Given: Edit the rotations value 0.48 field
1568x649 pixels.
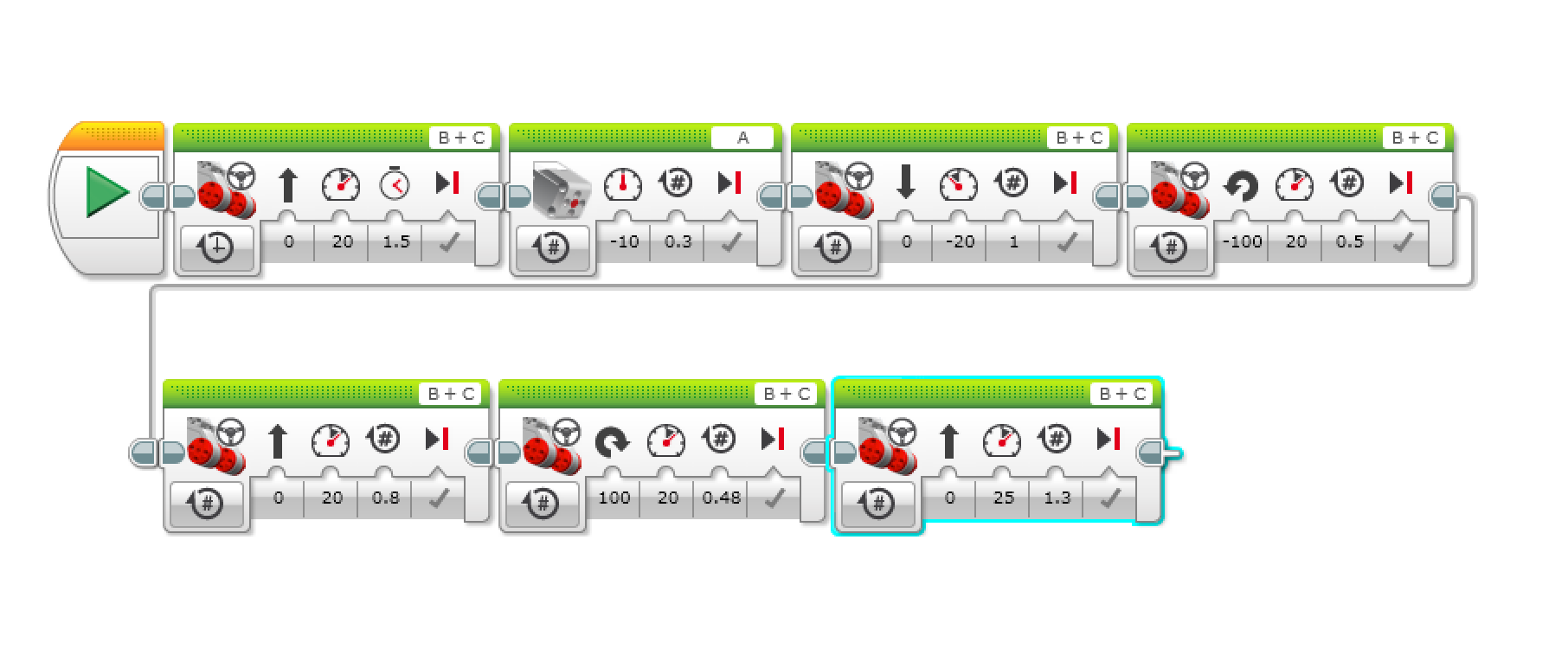Looking at the screenshot, I should (x=722, y=498).
